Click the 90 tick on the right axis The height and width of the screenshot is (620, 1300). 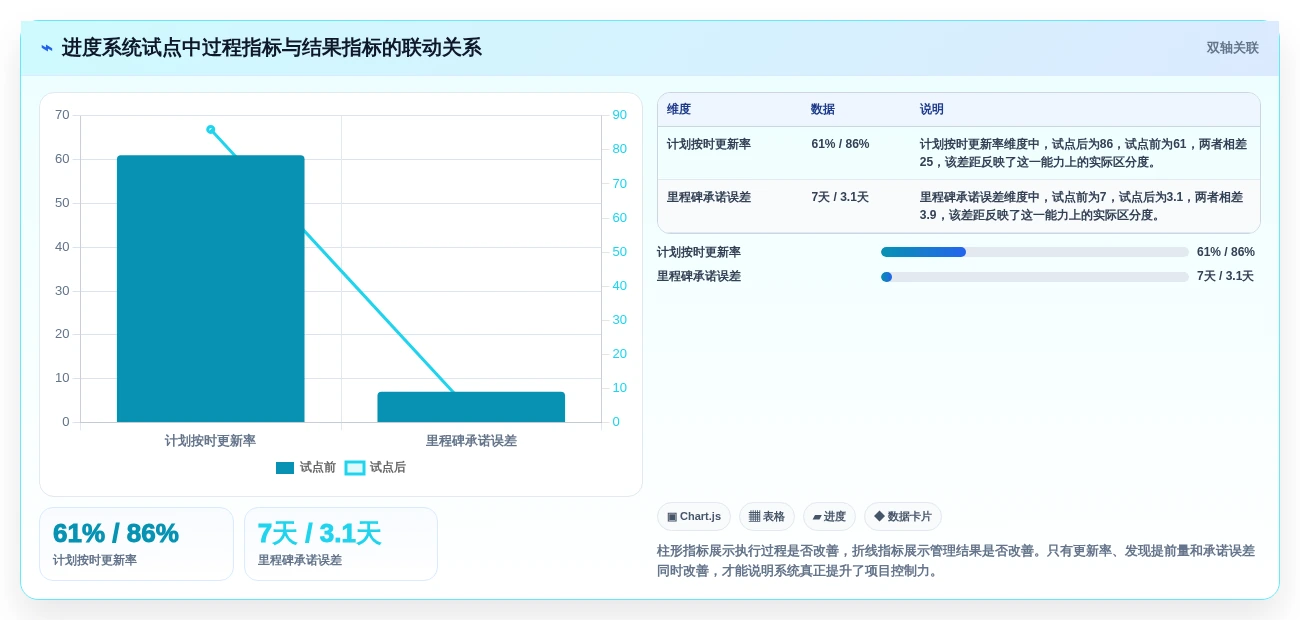point(620,115)
